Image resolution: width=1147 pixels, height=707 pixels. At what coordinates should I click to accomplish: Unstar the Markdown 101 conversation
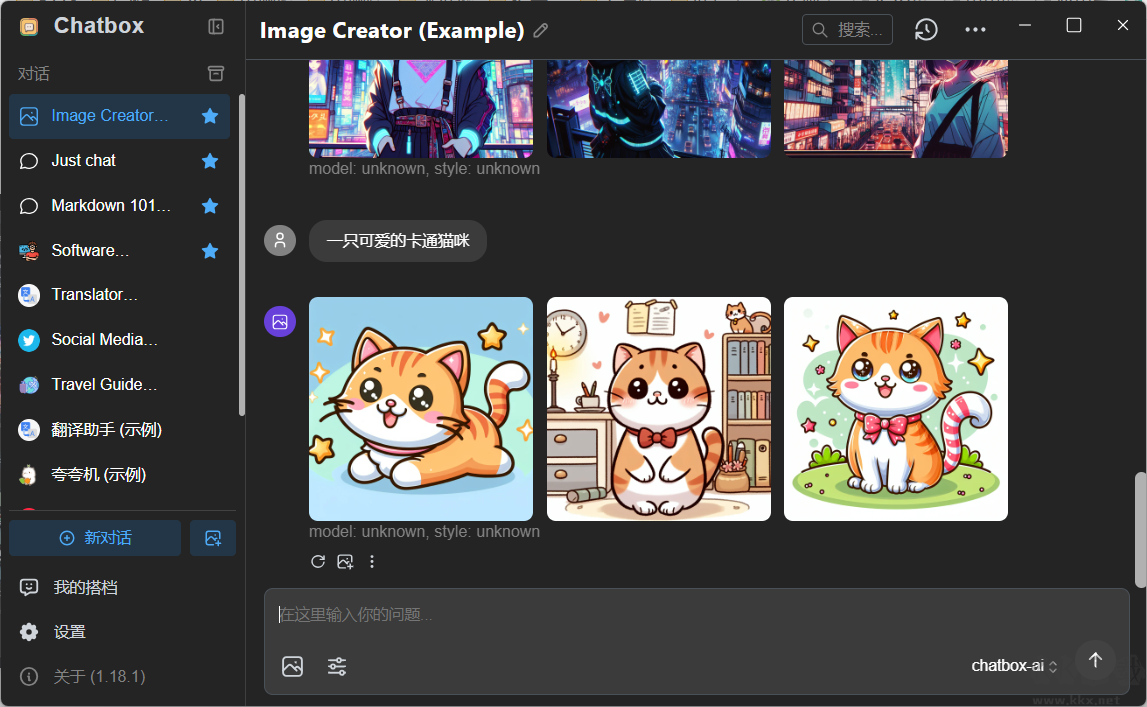[x=210, y=205]
